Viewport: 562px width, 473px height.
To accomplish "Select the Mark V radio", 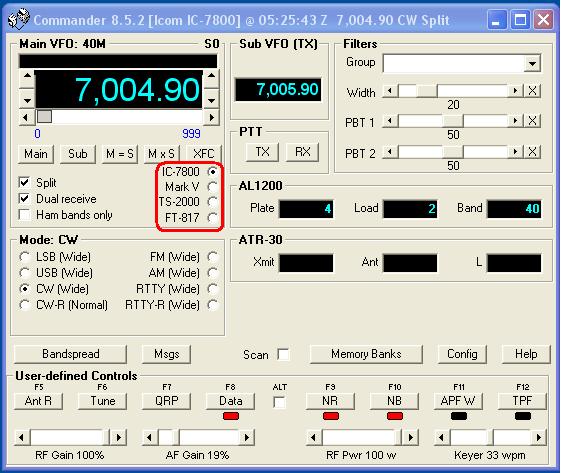I will [x=213, y=187].
